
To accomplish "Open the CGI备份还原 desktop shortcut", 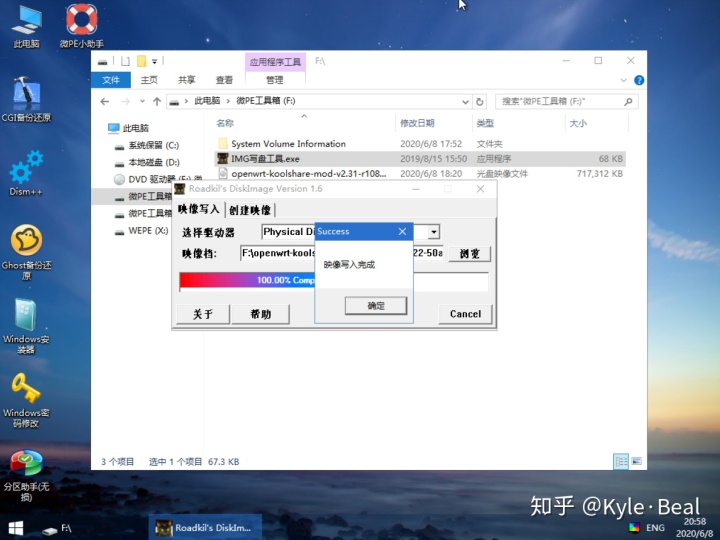I will [x=26, y=99].
